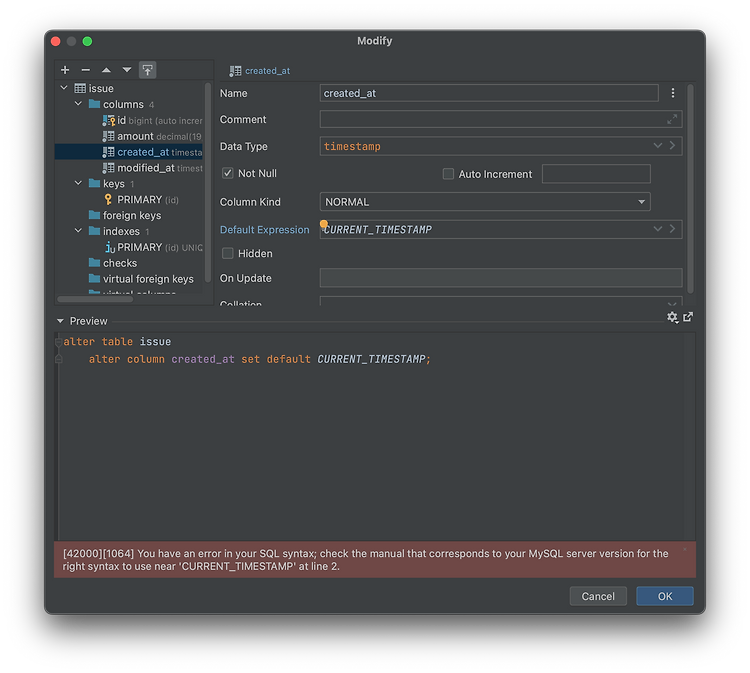This screenshot has height=673, width=750.
Task: Enable the Auto Increment checkbox
Action: click(448, 174)
